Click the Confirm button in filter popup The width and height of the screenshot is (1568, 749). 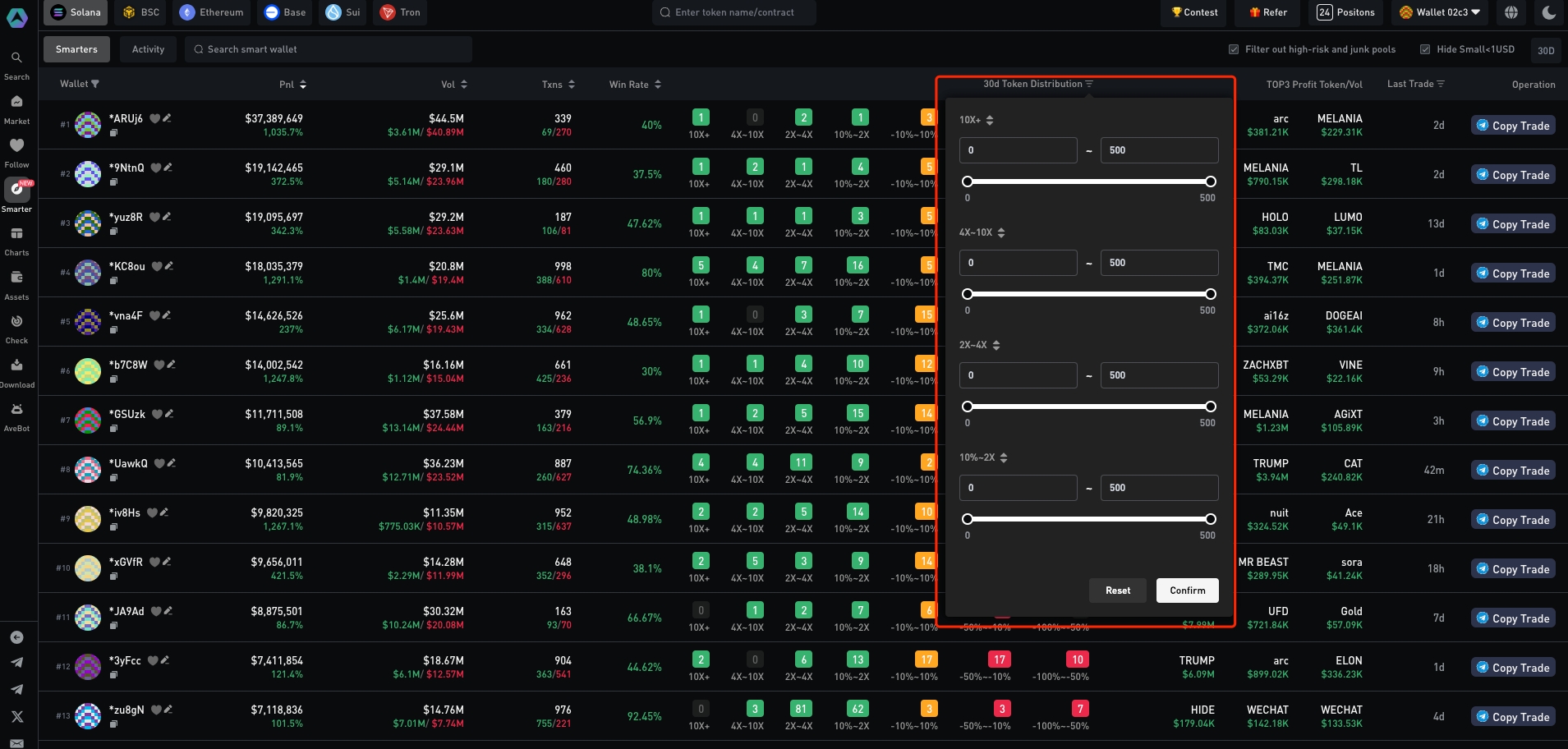point(1187,590)
